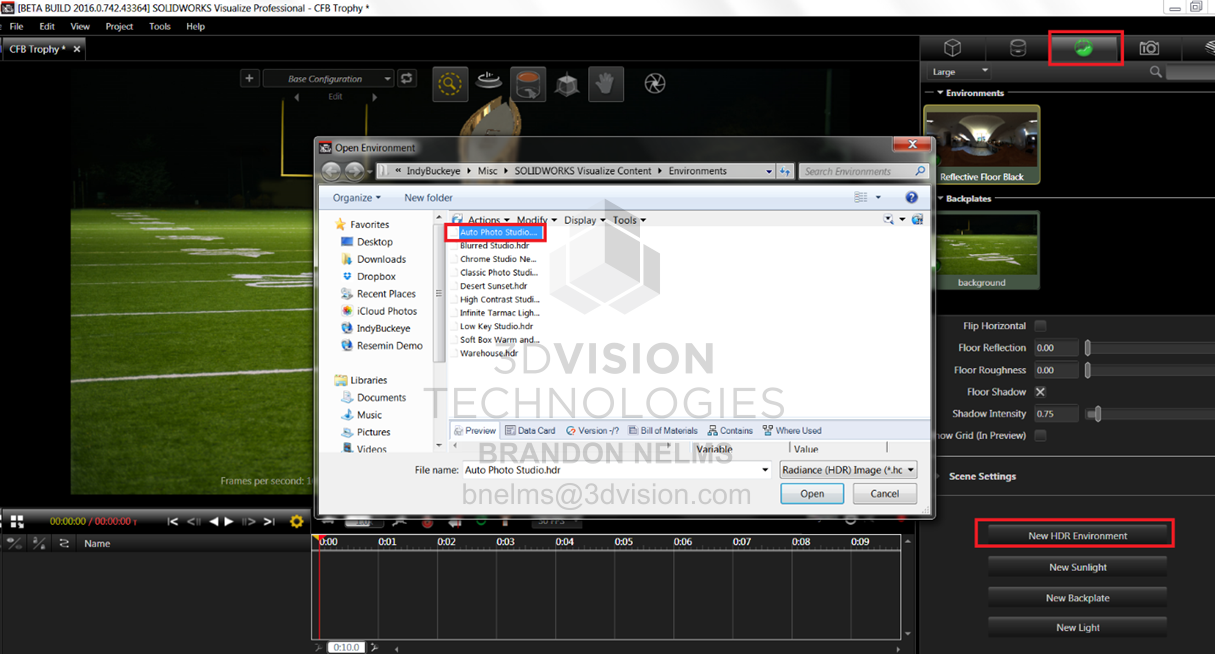Adjust the Shadow Intensity slider

coord(1097,414)
